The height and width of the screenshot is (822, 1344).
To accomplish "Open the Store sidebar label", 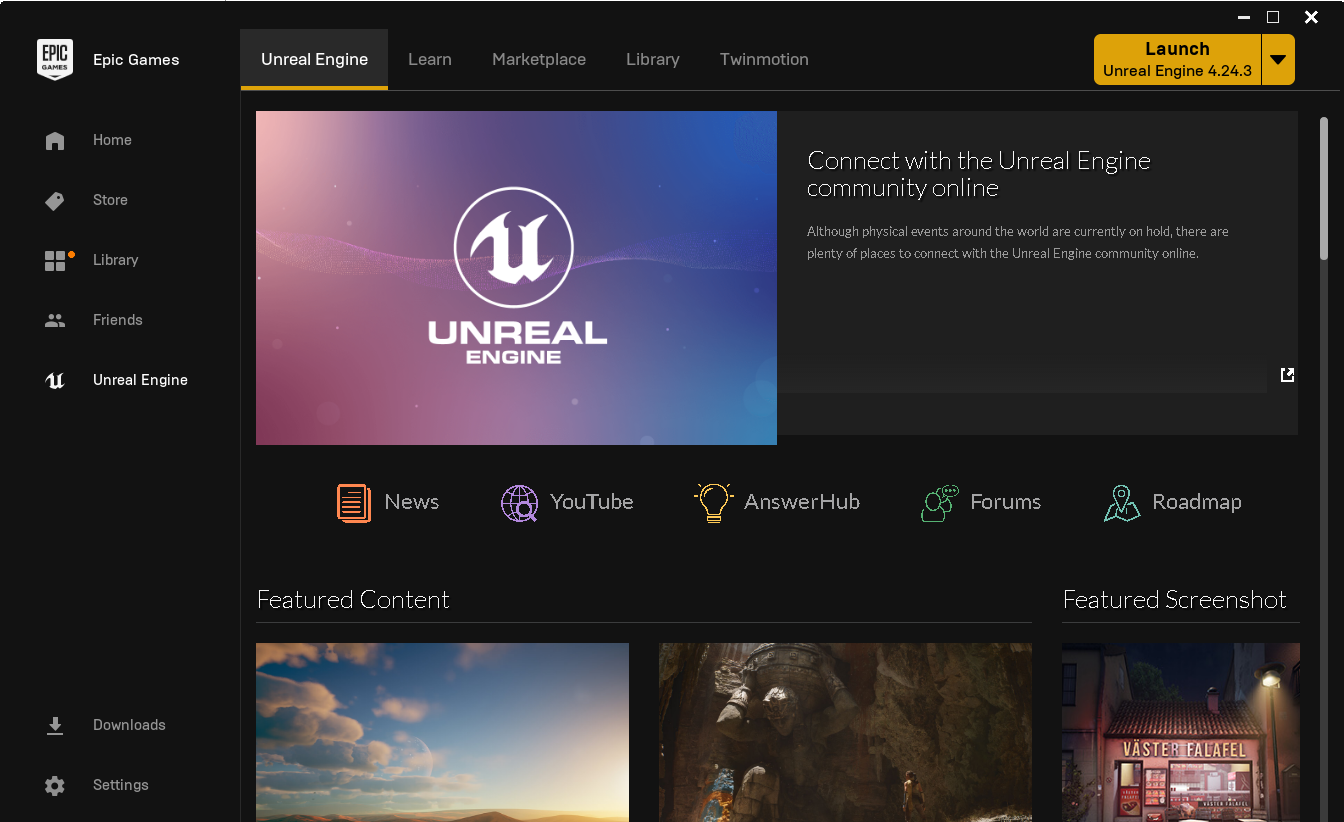I will 110,200.
